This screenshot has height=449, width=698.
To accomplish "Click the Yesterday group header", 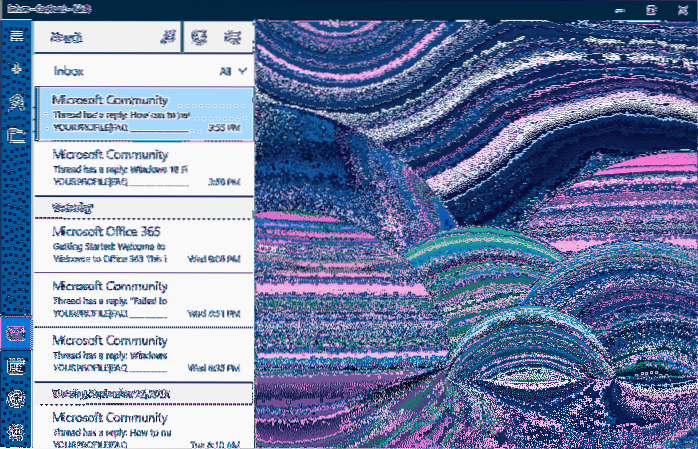I will point(144,207).
